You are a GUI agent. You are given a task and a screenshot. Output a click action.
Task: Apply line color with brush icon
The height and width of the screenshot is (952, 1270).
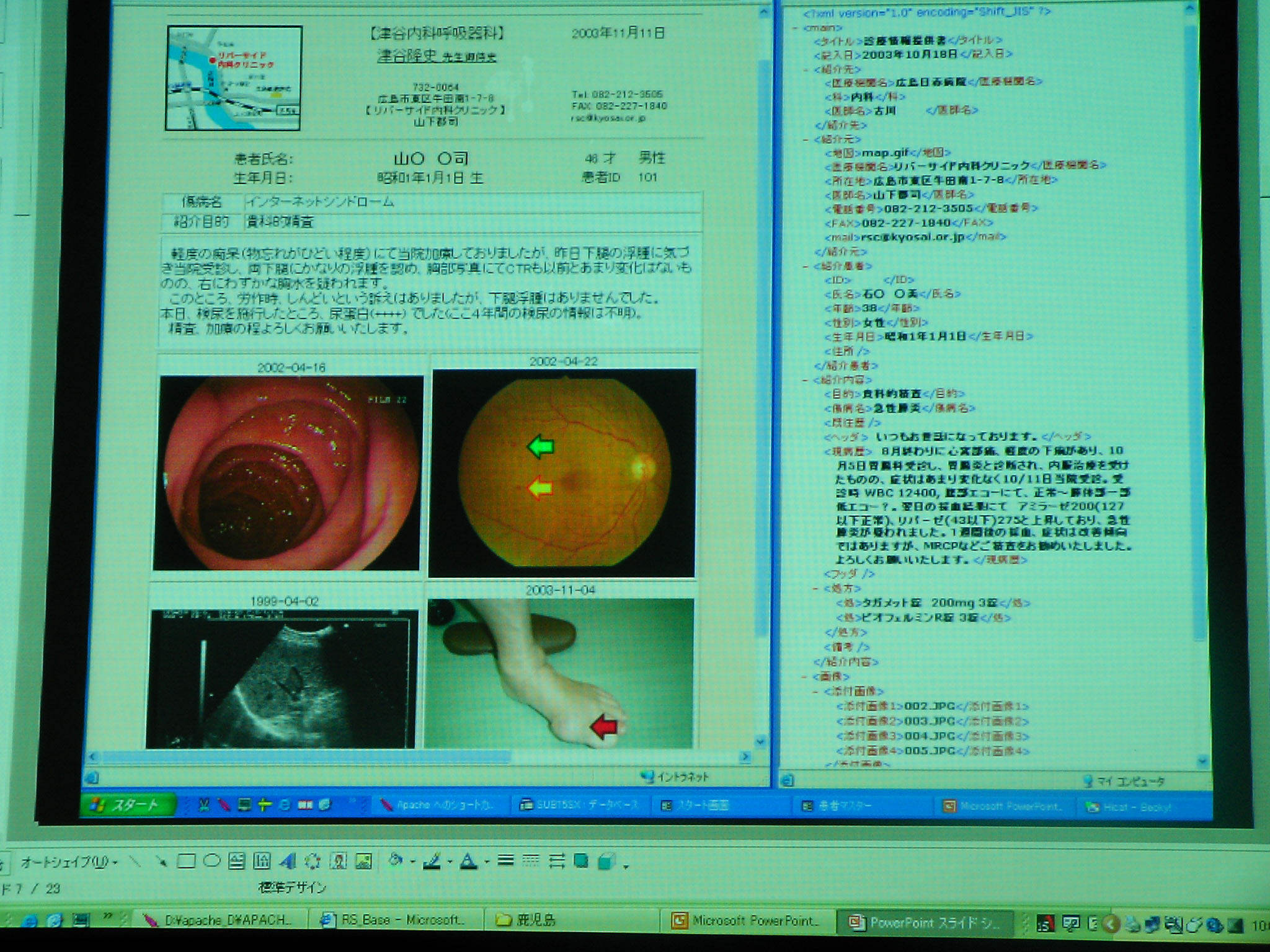[432, 861]
